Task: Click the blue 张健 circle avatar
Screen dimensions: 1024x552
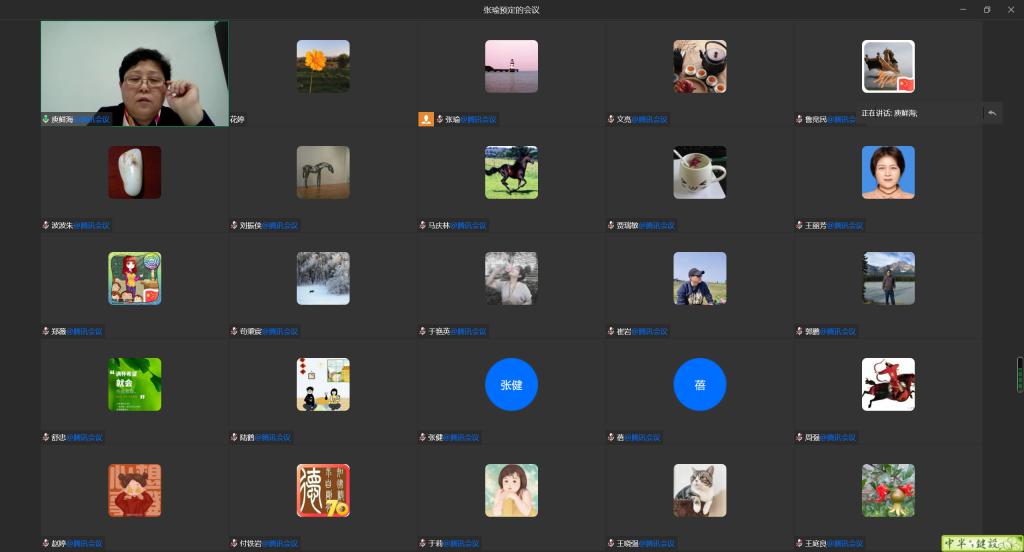Action: coord(511,384)
